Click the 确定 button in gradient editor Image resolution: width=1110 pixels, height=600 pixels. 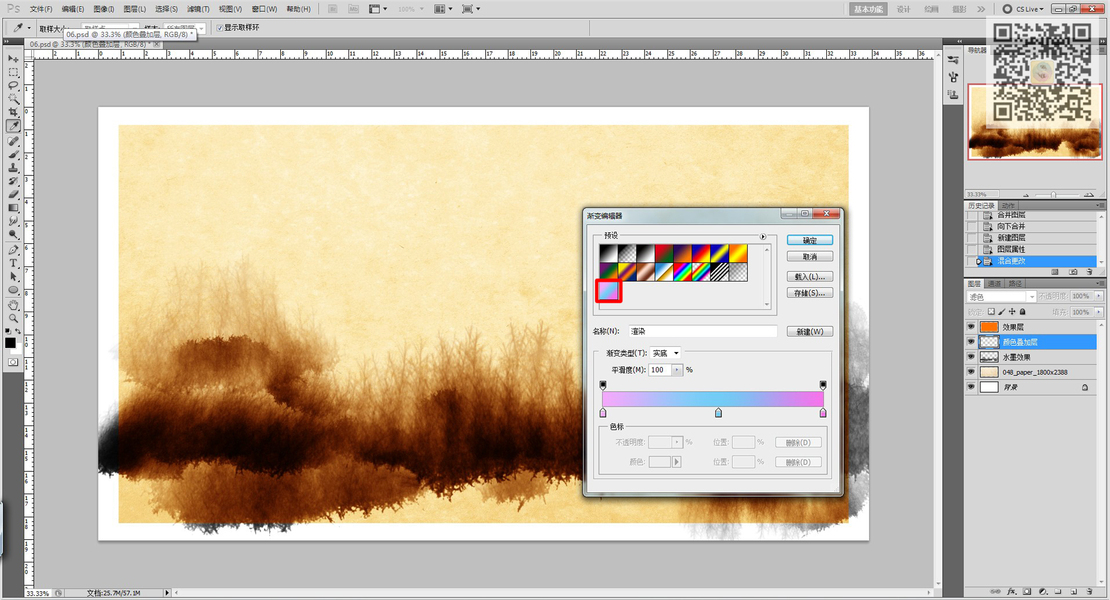810,241
